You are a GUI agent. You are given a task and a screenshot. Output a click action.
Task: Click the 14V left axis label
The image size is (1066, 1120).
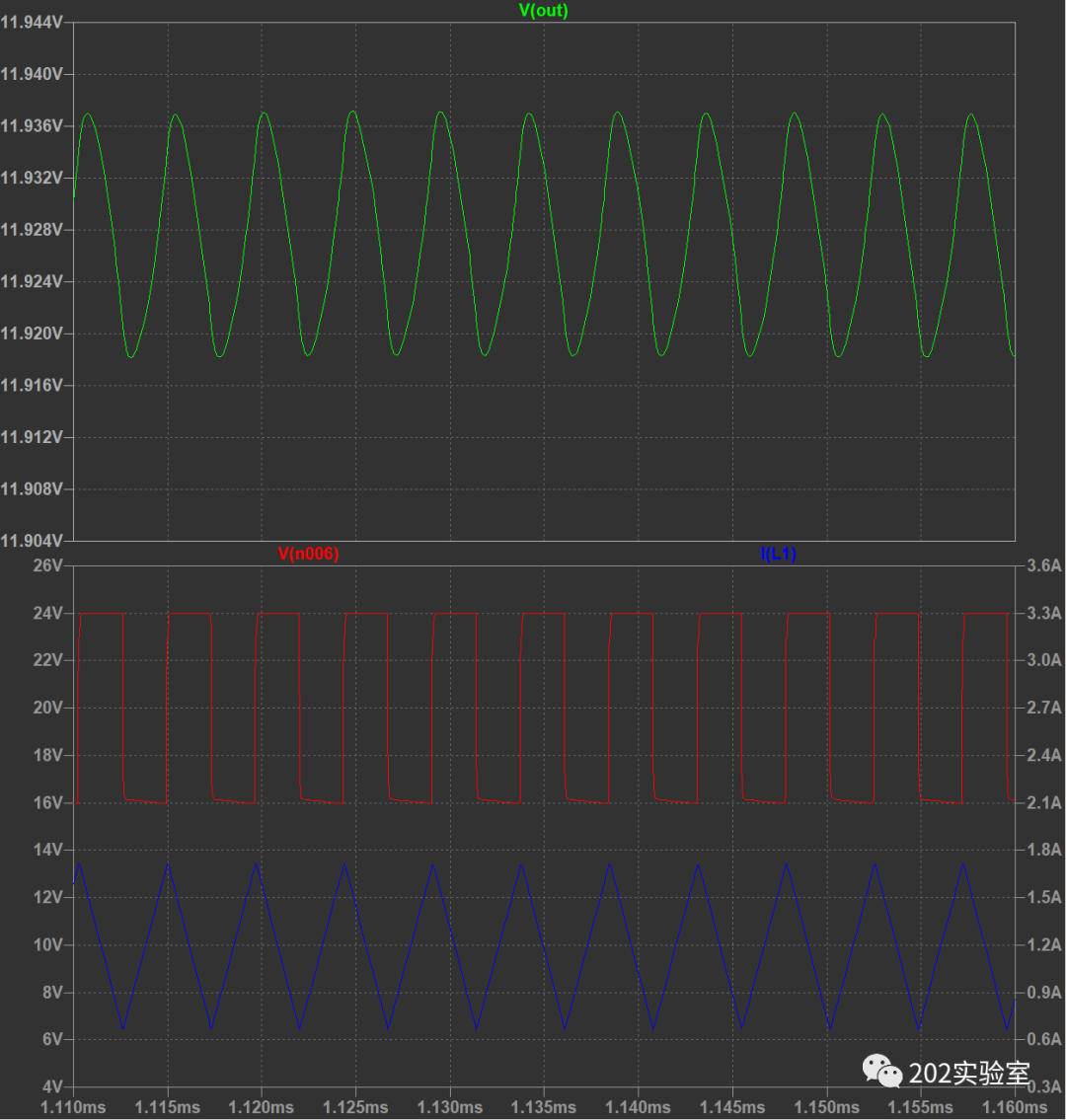[47, 850]
